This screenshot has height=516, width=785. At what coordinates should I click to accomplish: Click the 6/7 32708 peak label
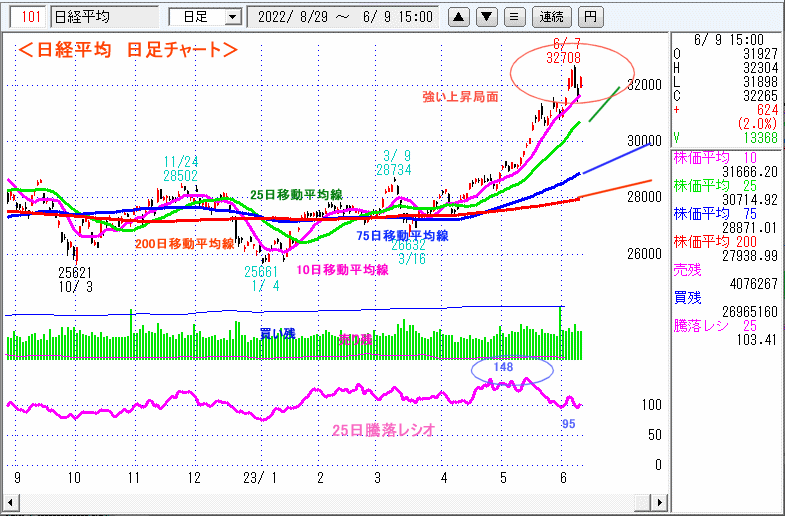click(x=564, y=52)
